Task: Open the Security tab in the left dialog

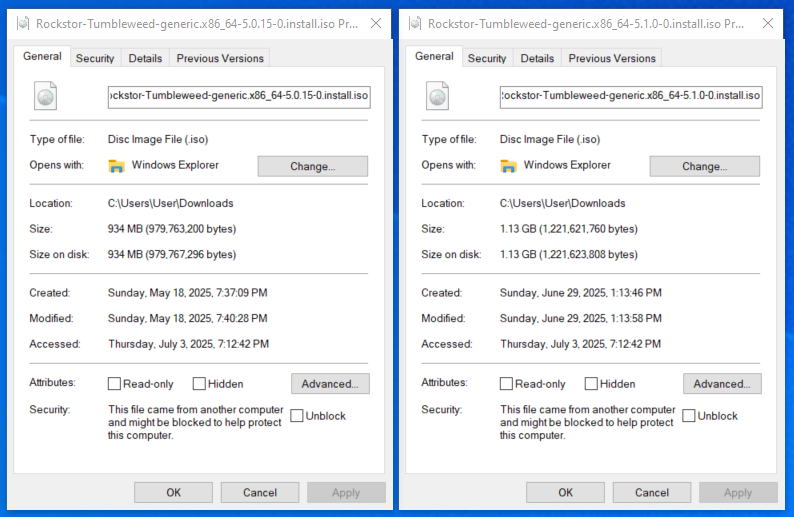Action: coord(95,58)
